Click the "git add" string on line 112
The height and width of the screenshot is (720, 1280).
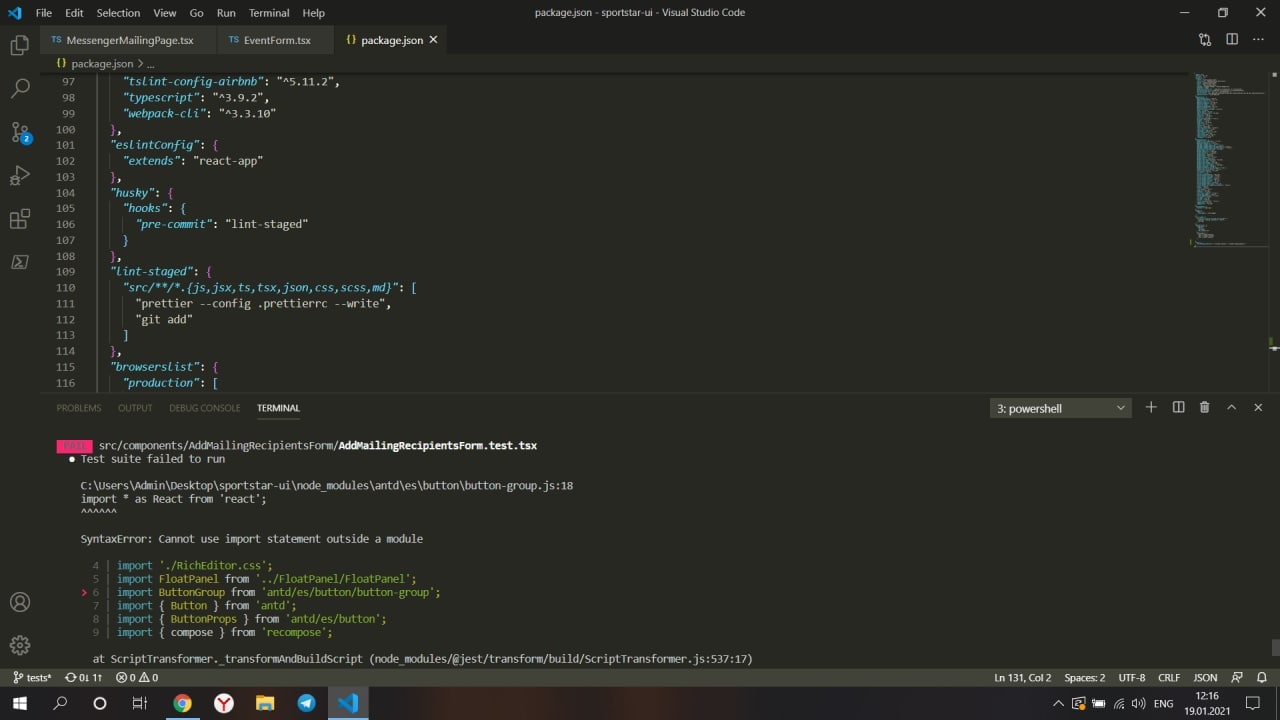point(164,319)
